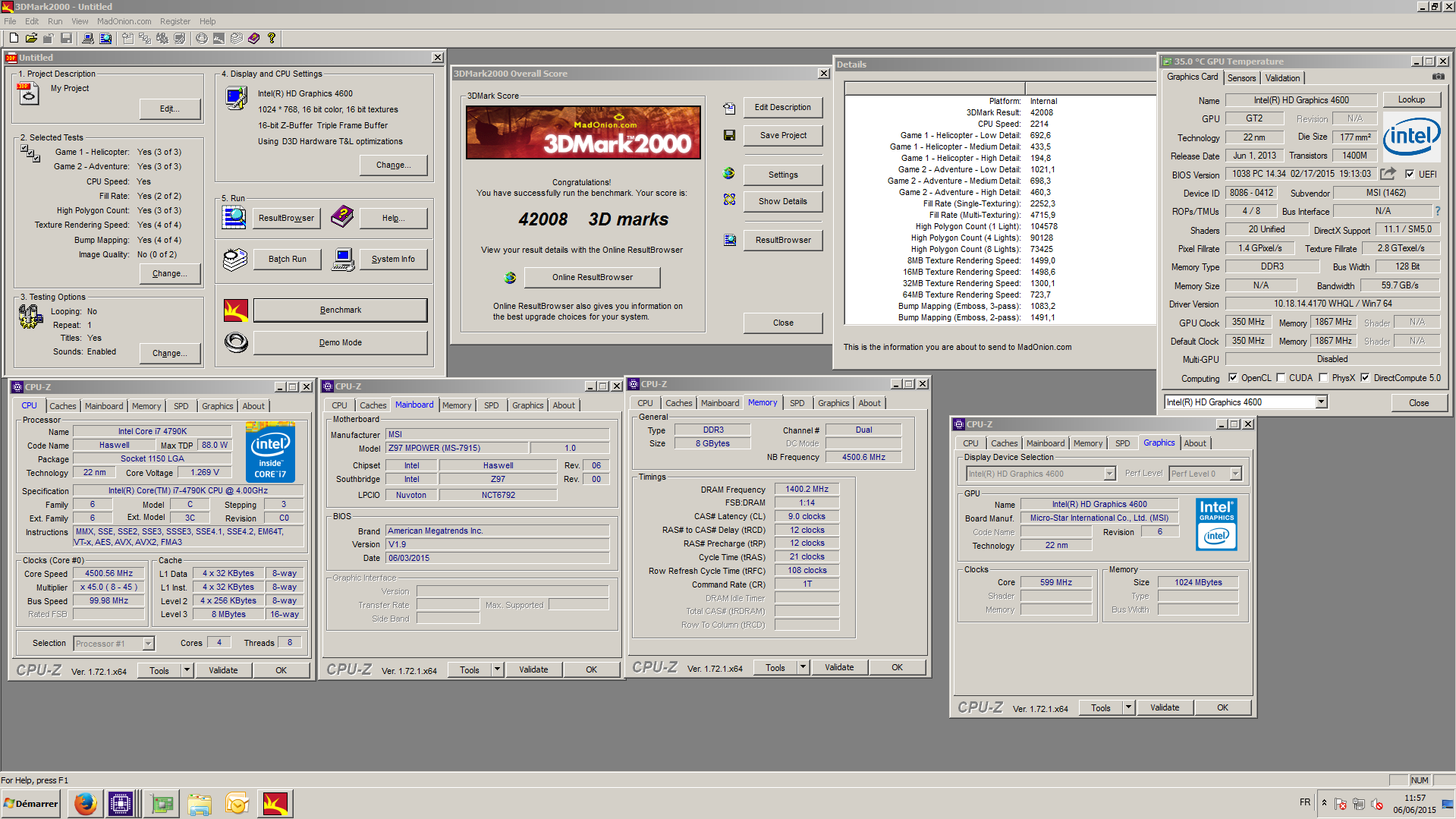
Task: Open the Run menu in 3DMark2000
Action: pos(55,21)
